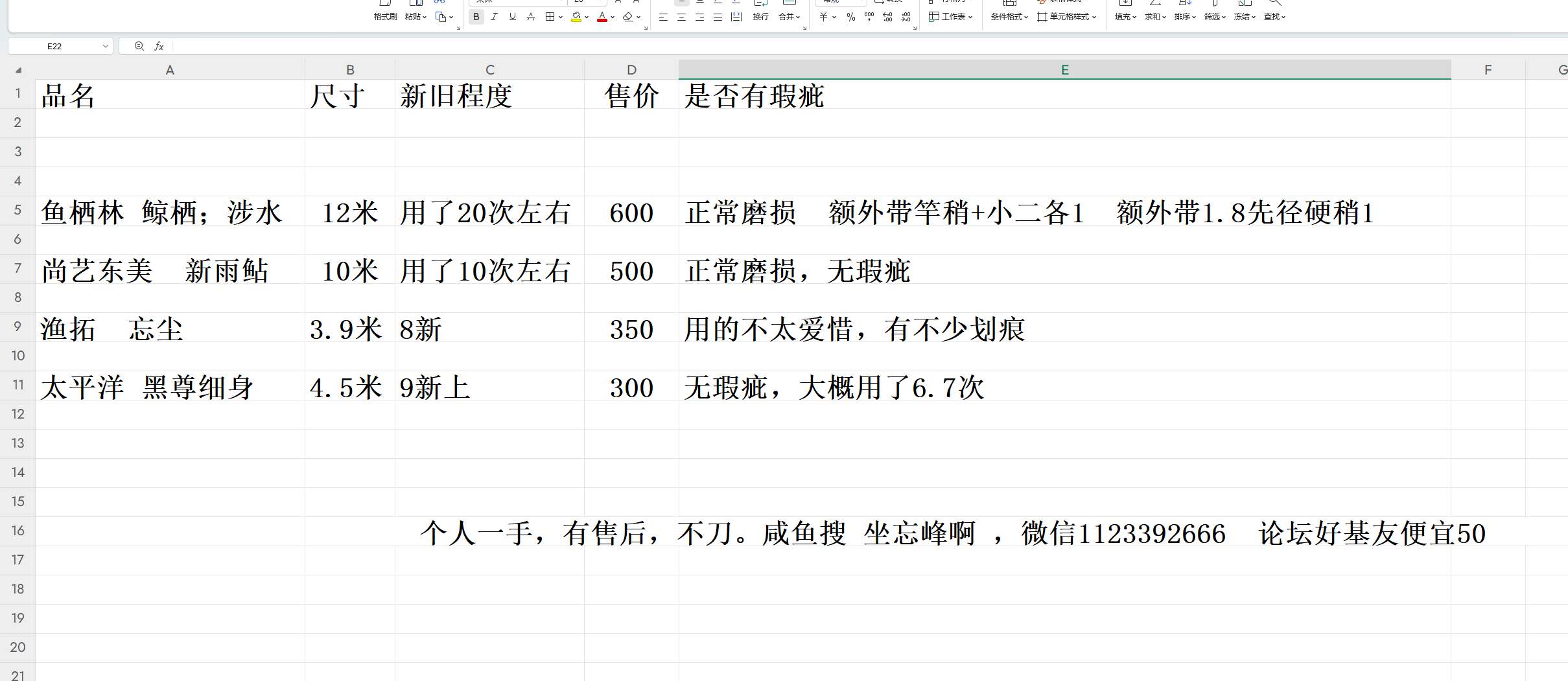Open font color dropdown arrow

click(x=613, y=17)
